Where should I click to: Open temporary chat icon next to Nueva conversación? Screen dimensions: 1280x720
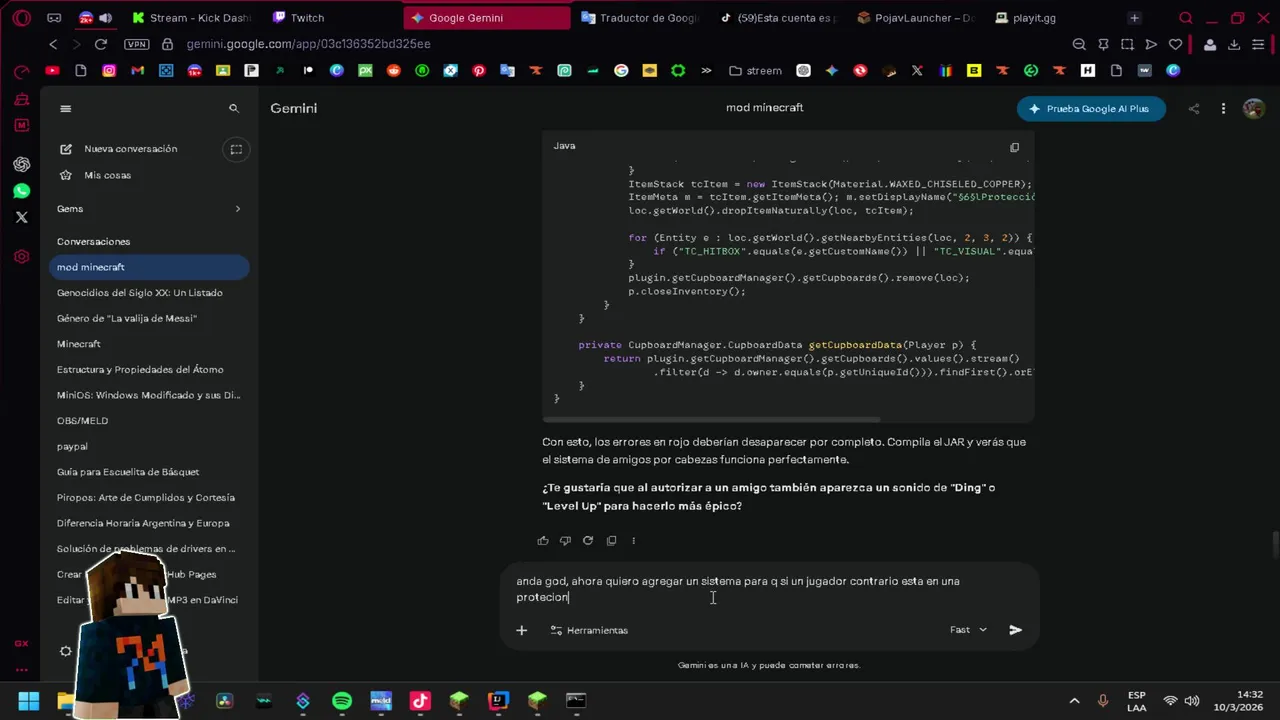236,149
